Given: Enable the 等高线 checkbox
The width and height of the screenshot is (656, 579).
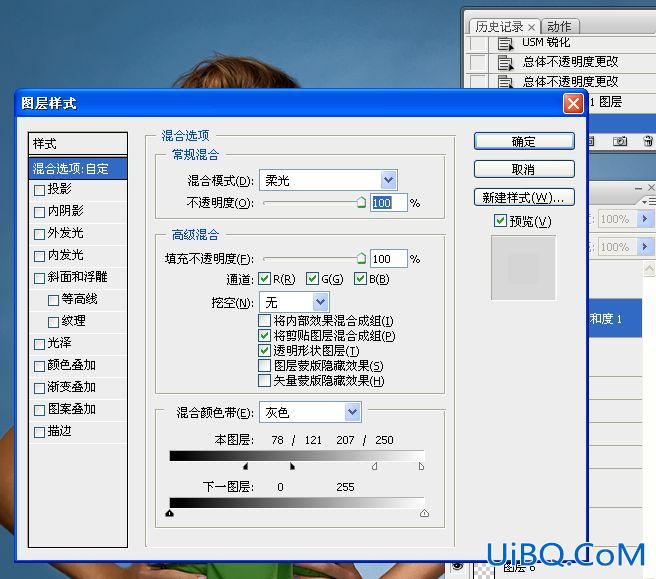Looking at the screenshot, I should pos(53,300).
